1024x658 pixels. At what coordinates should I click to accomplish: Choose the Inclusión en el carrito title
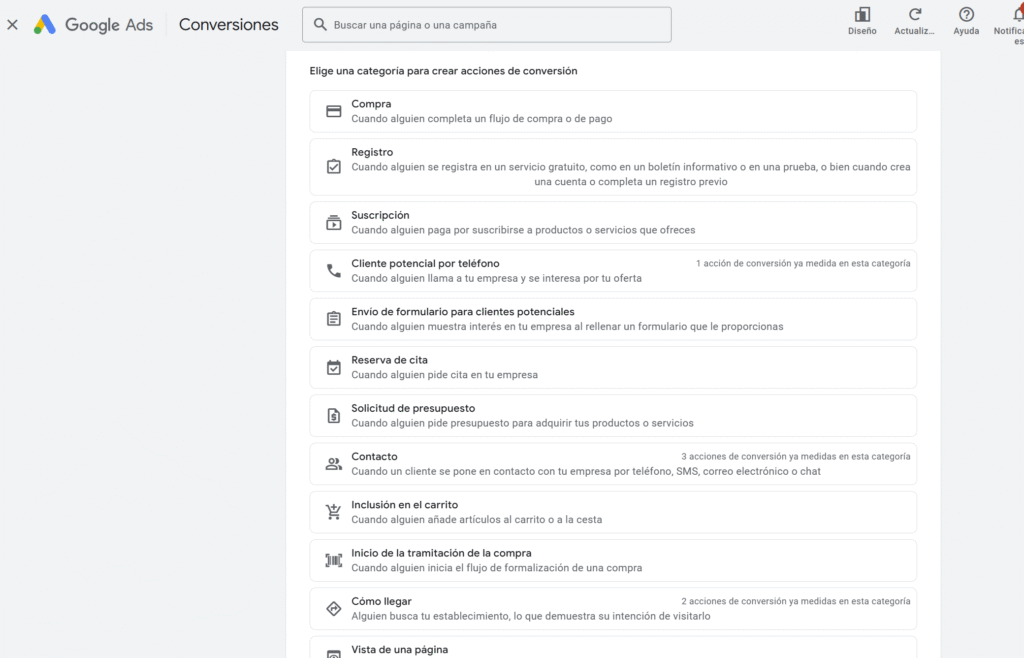pyautogui.click(x=404, y=505)
